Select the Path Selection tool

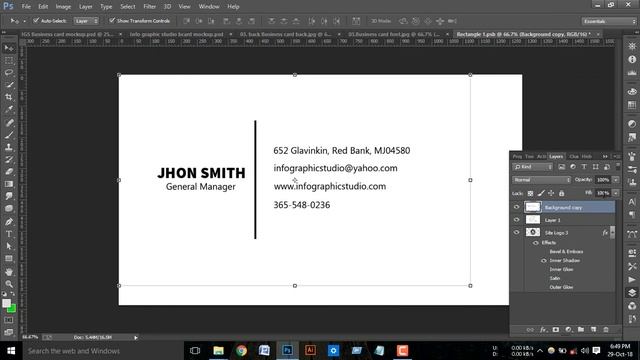9,246
